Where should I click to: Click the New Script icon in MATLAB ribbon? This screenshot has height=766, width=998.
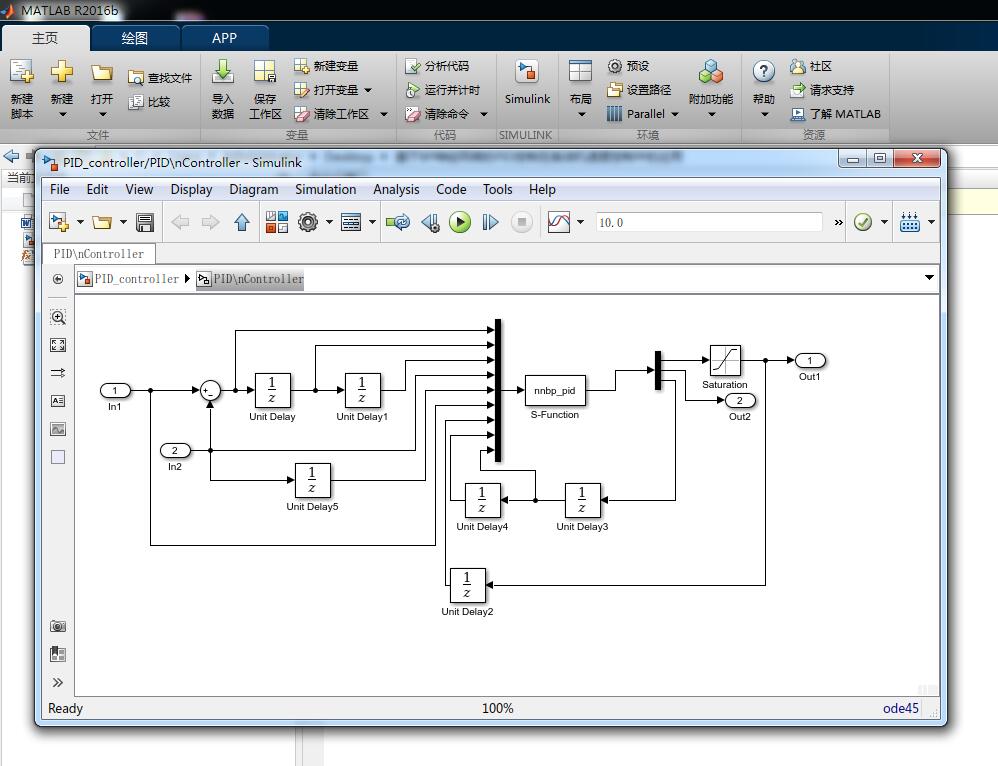pyautogui.click(x=22, y=72)
